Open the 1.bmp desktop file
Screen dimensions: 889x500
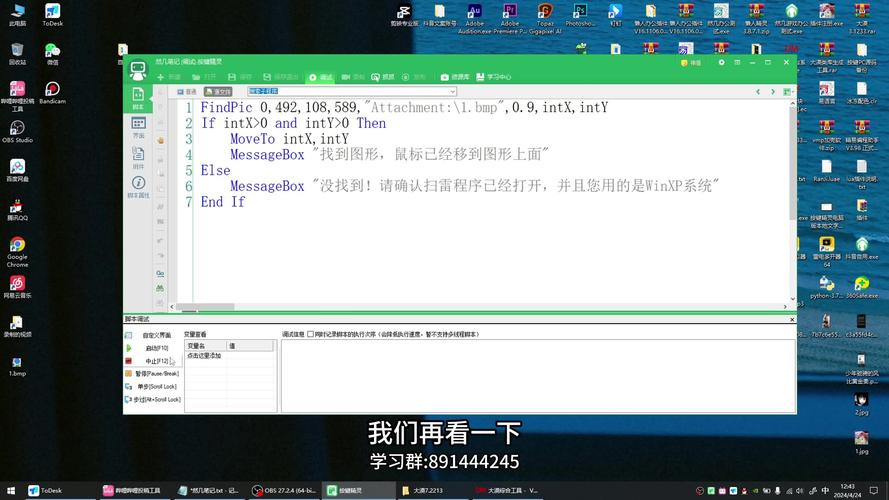point(17,366)
